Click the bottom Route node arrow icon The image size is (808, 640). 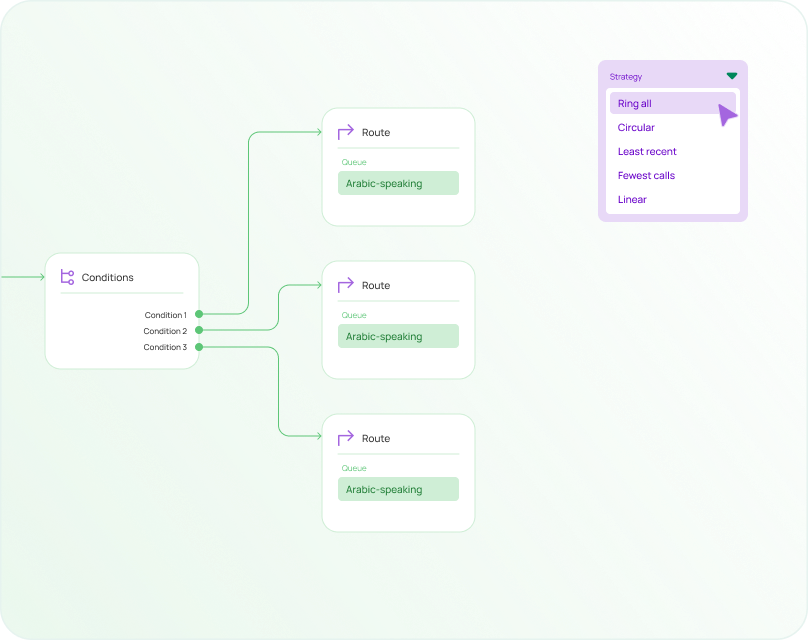point(345,438)
